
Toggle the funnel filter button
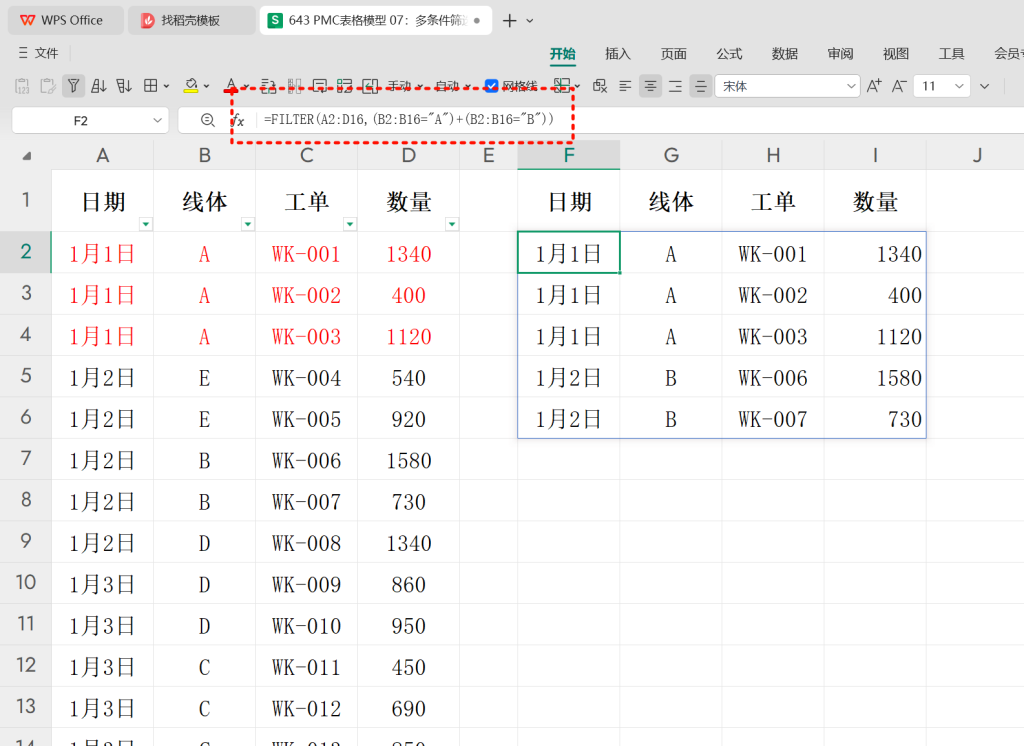(73, 86)
